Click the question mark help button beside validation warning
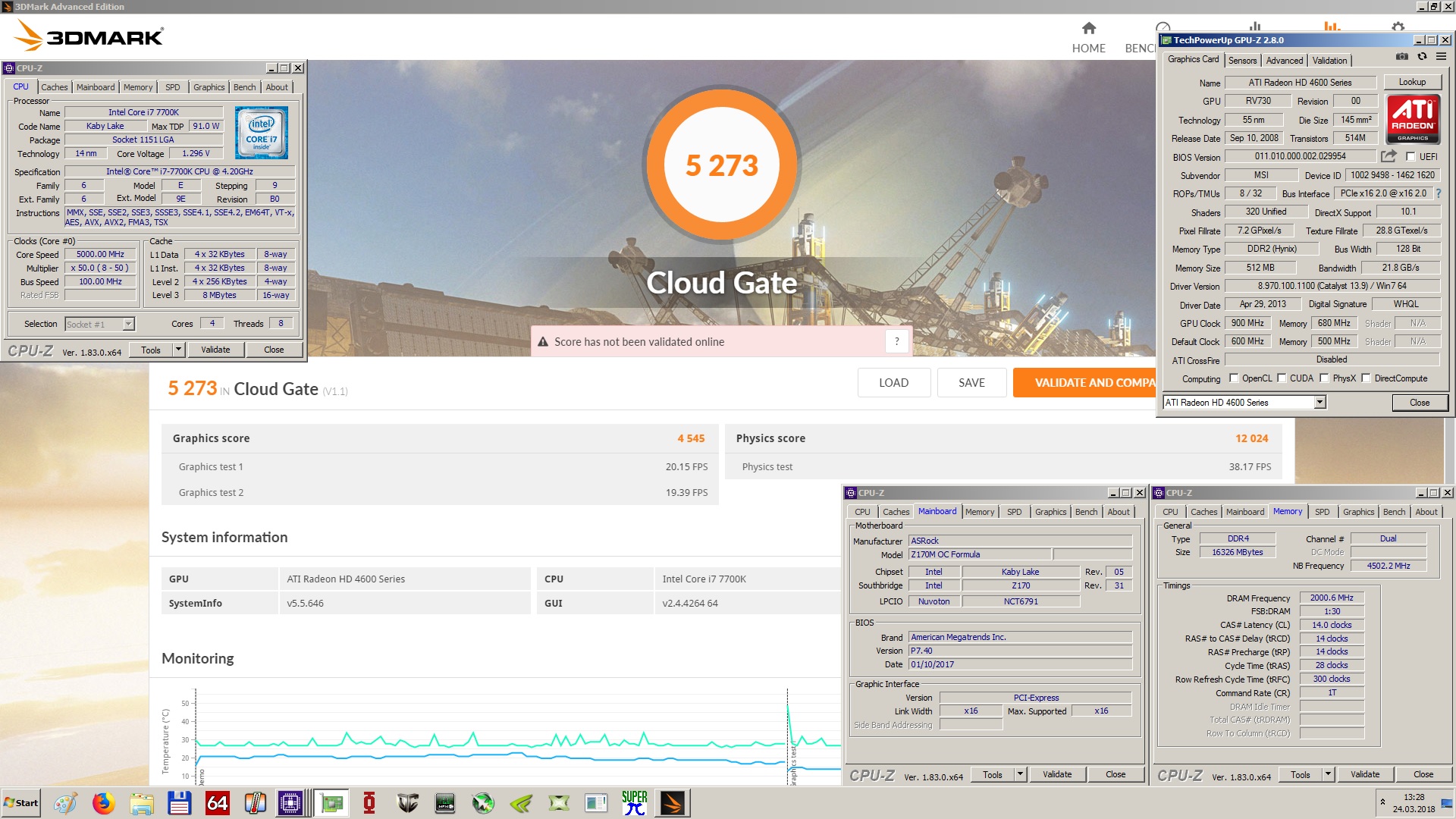This screenshot has height=819, width=1456. (x=896, y=341)
